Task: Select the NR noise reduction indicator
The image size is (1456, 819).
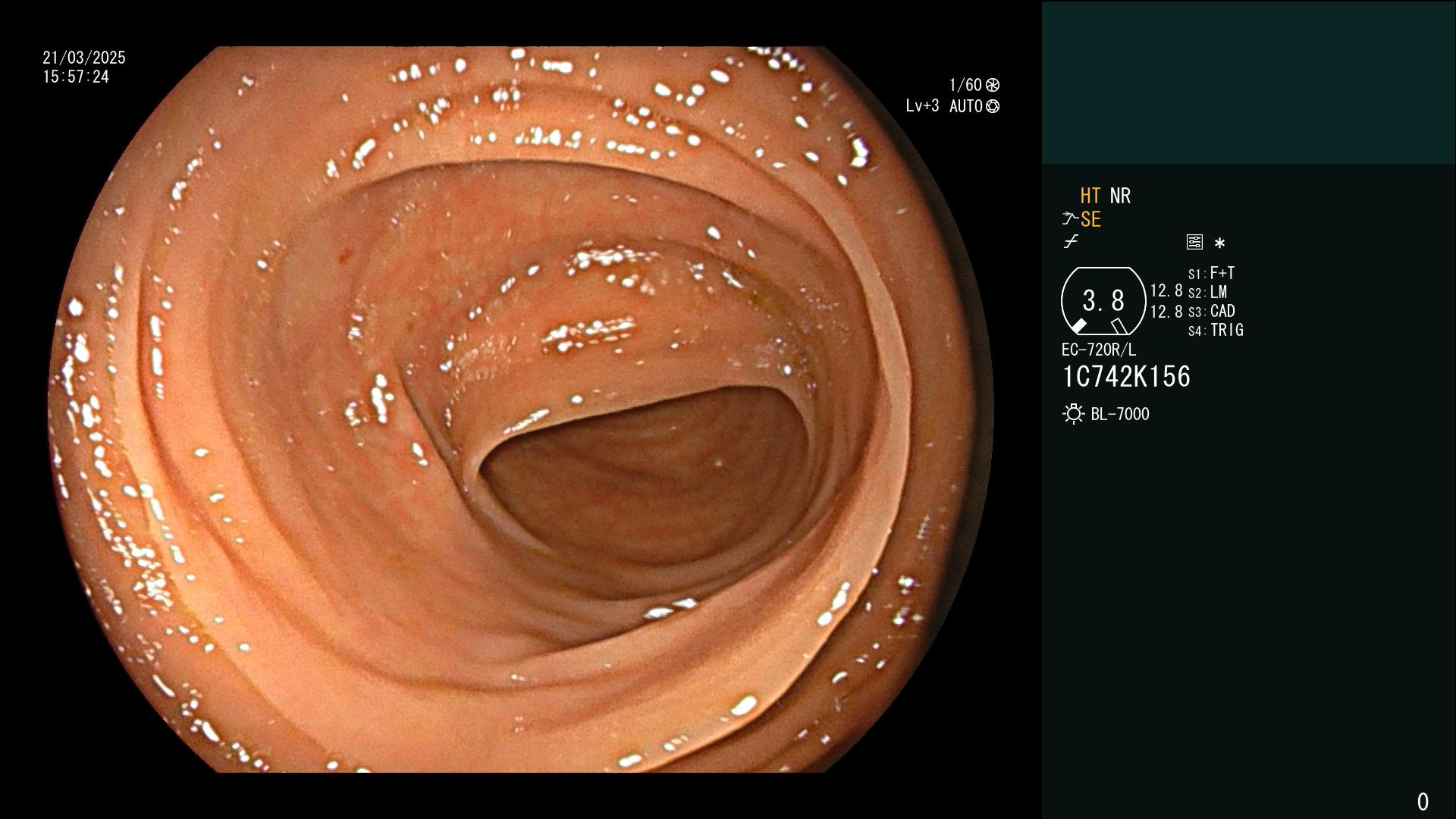Action: (1120, 196)
